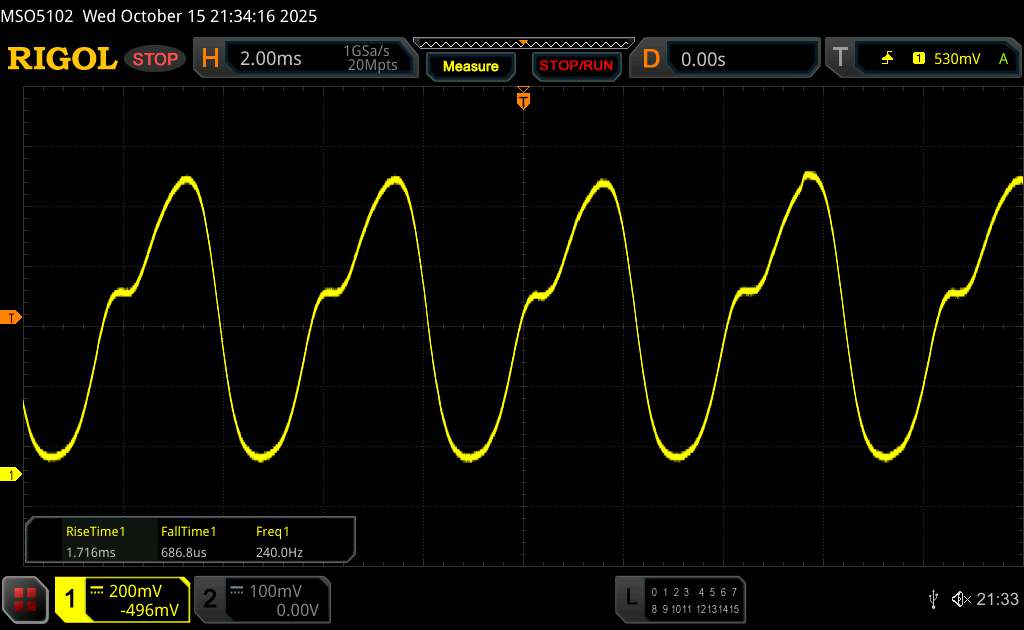Select the RiseTime1 measurement result
This screenshot has height=630, width=1024.
95,541
